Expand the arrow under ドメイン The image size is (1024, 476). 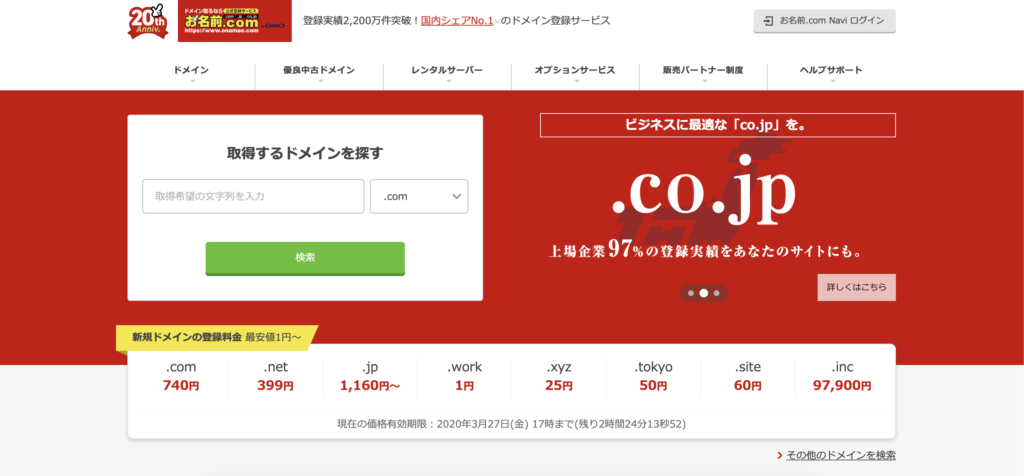192,82
